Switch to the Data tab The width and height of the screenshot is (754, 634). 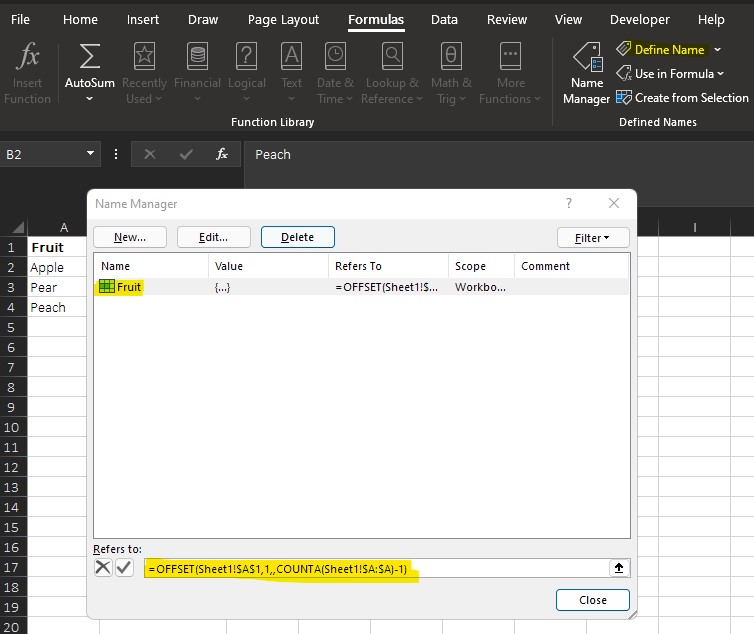(x=444, y=20)
